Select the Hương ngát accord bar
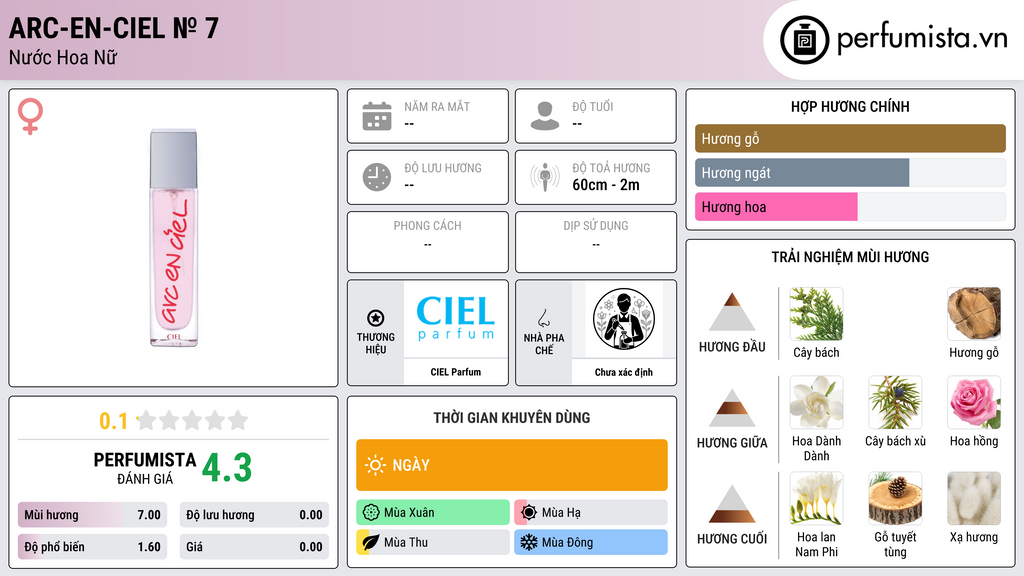This screenshot has height=576, width=1024. (x=850, y=173)
